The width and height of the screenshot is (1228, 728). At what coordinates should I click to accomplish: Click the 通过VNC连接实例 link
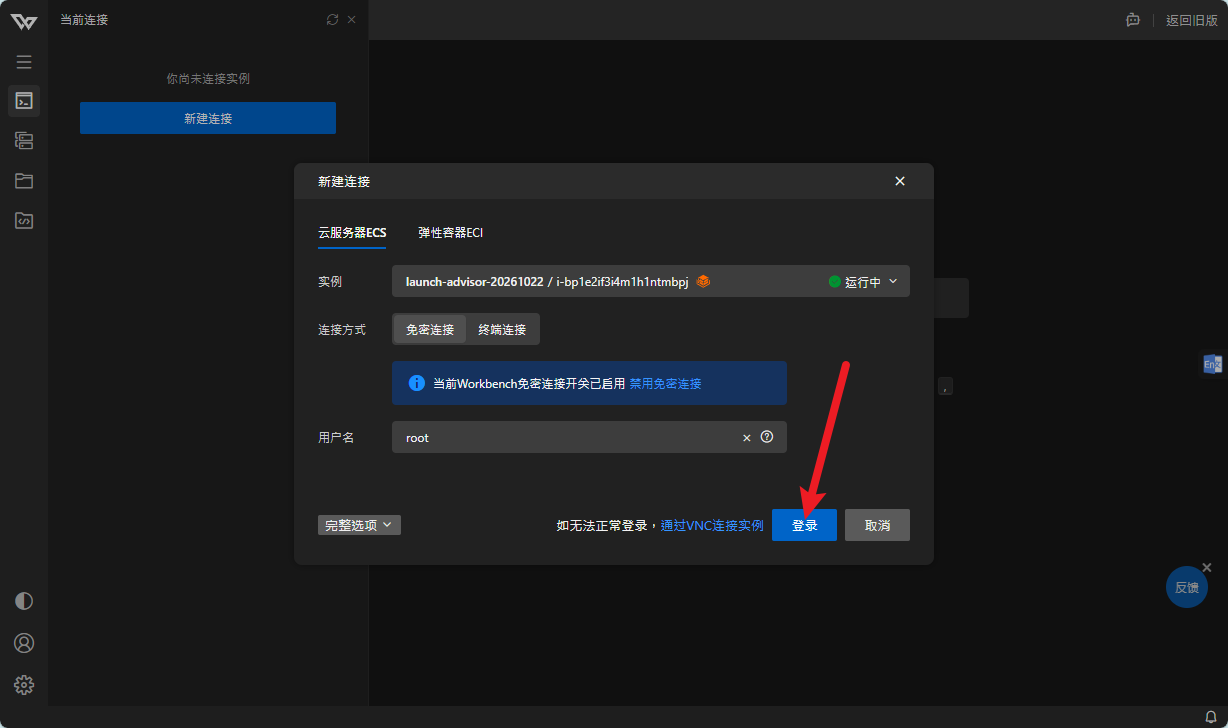(x=712, y=525)
